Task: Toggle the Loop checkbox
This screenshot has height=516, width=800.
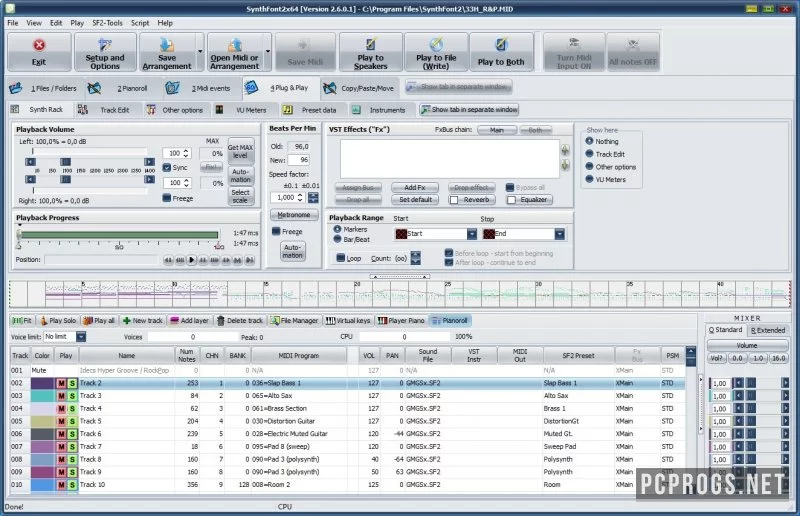Action: point(340,258)
